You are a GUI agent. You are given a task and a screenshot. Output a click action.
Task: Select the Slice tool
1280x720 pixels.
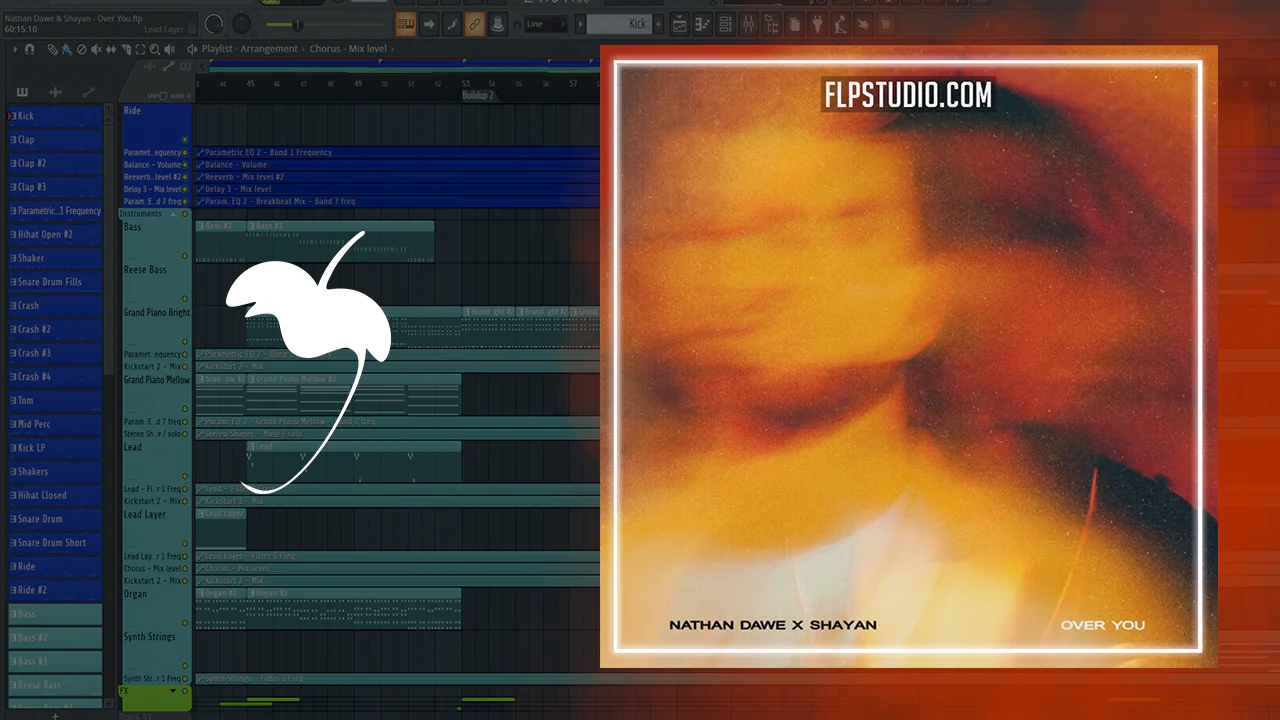point(124,49)
